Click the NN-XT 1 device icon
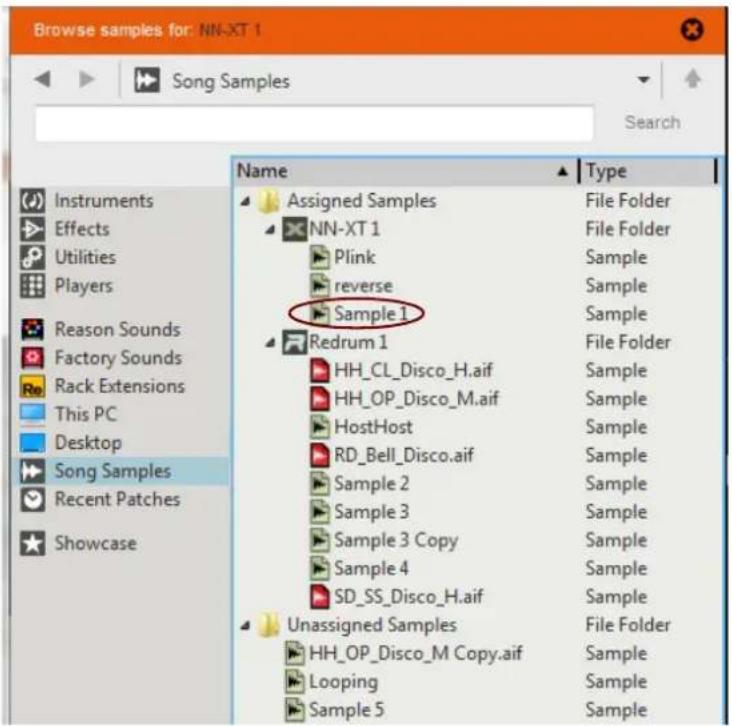Viewport: 732px width, 726px height. coord(295,229)
